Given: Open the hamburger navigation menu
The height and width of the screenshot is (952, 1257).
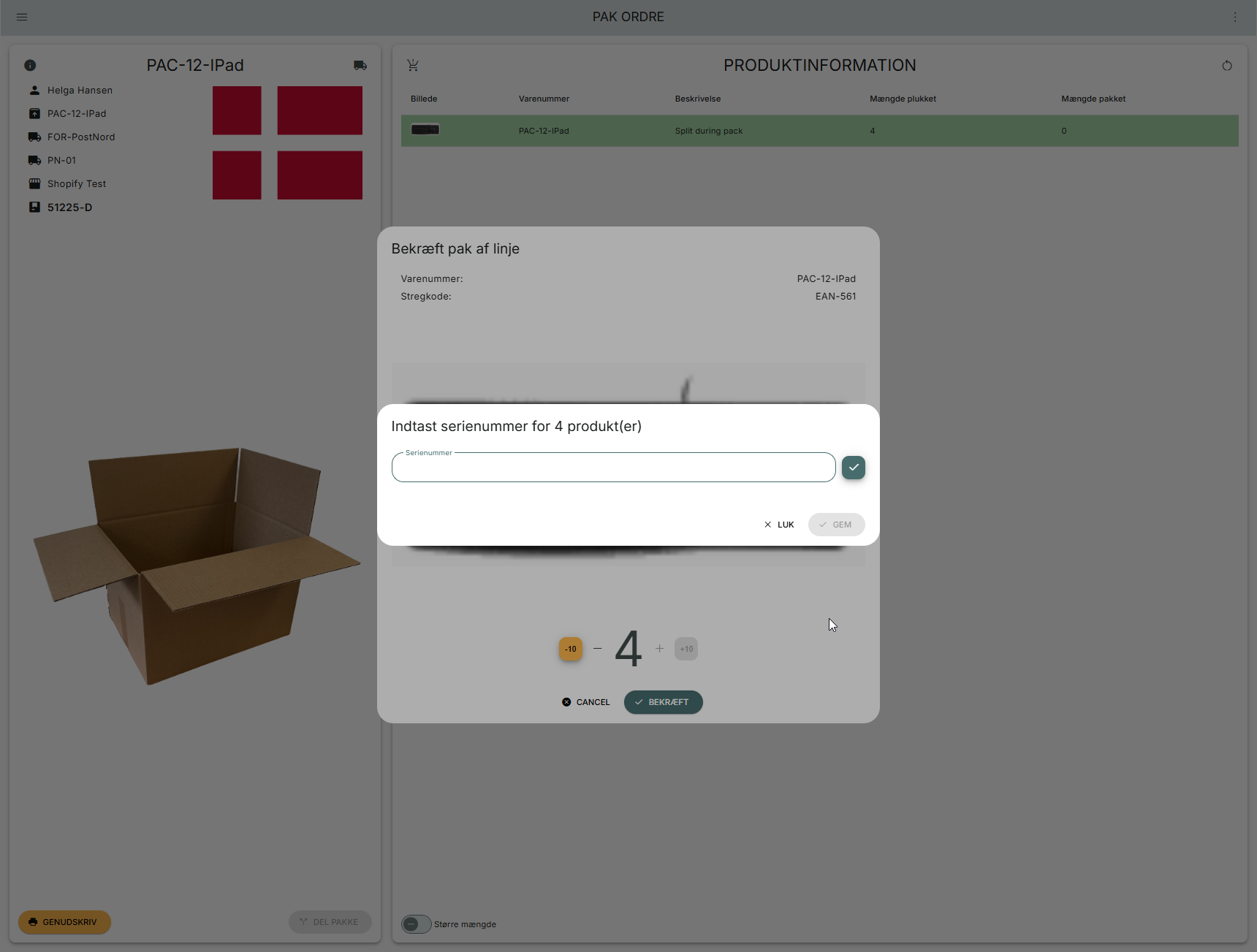Looking at the screenshot, I should coord(22,17).
